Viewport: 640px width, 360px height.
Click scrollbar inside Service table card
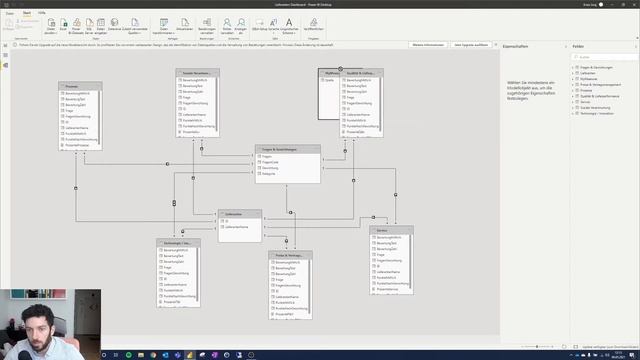410,261
